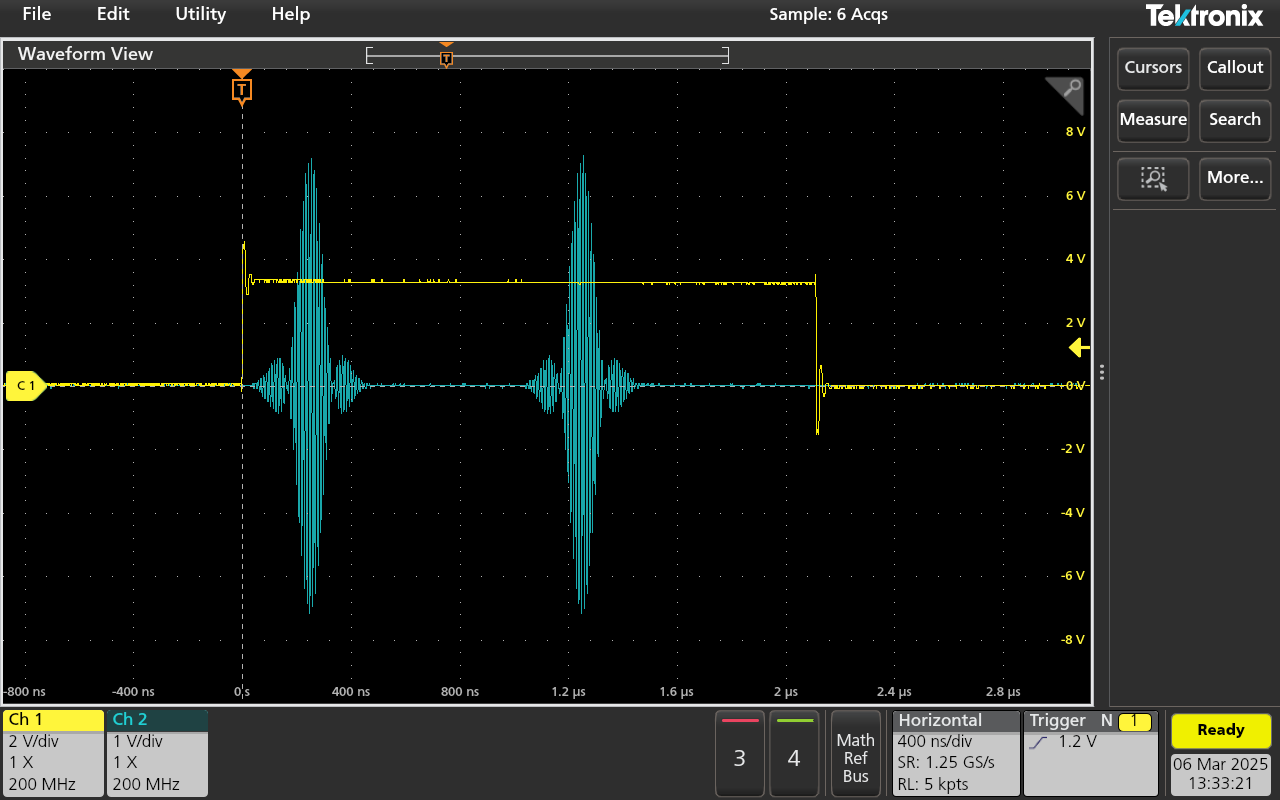Click the -800 ns time axis label

click(x=25, y=691)
